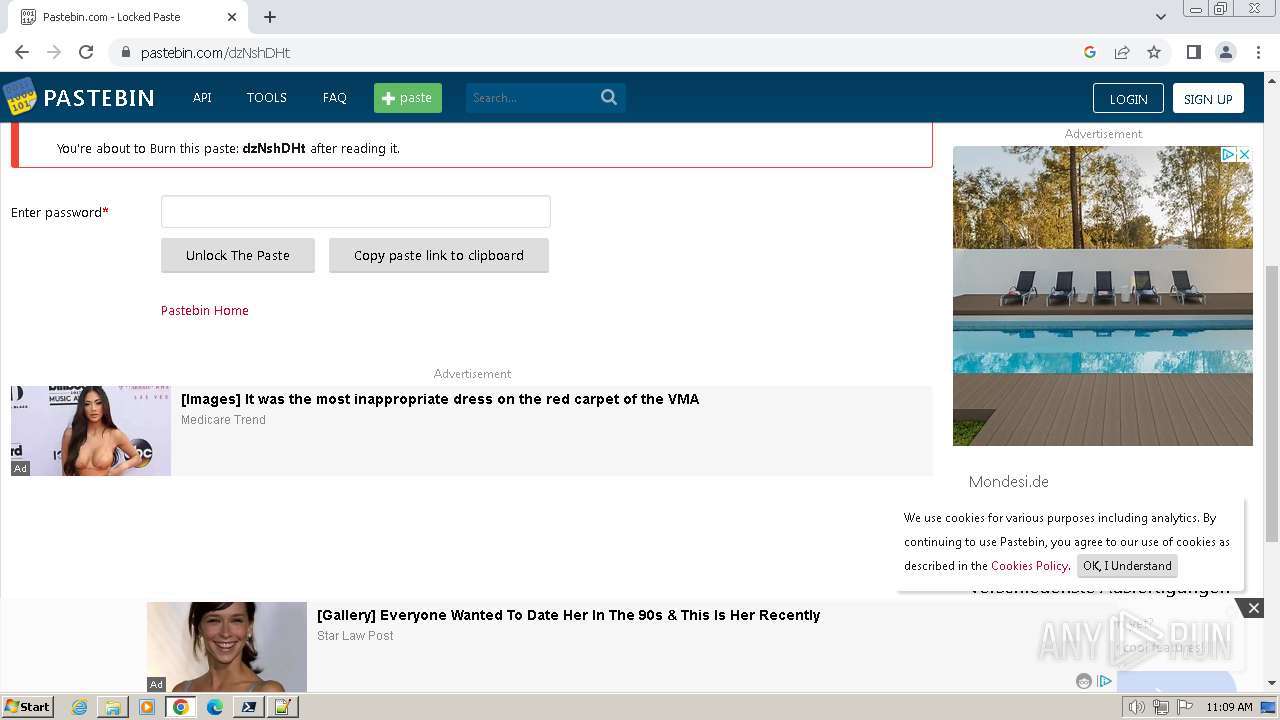This screenshot has width=1280, height=720.
Task: Open the 90s gallery ad headline
Action: (568, 615)
